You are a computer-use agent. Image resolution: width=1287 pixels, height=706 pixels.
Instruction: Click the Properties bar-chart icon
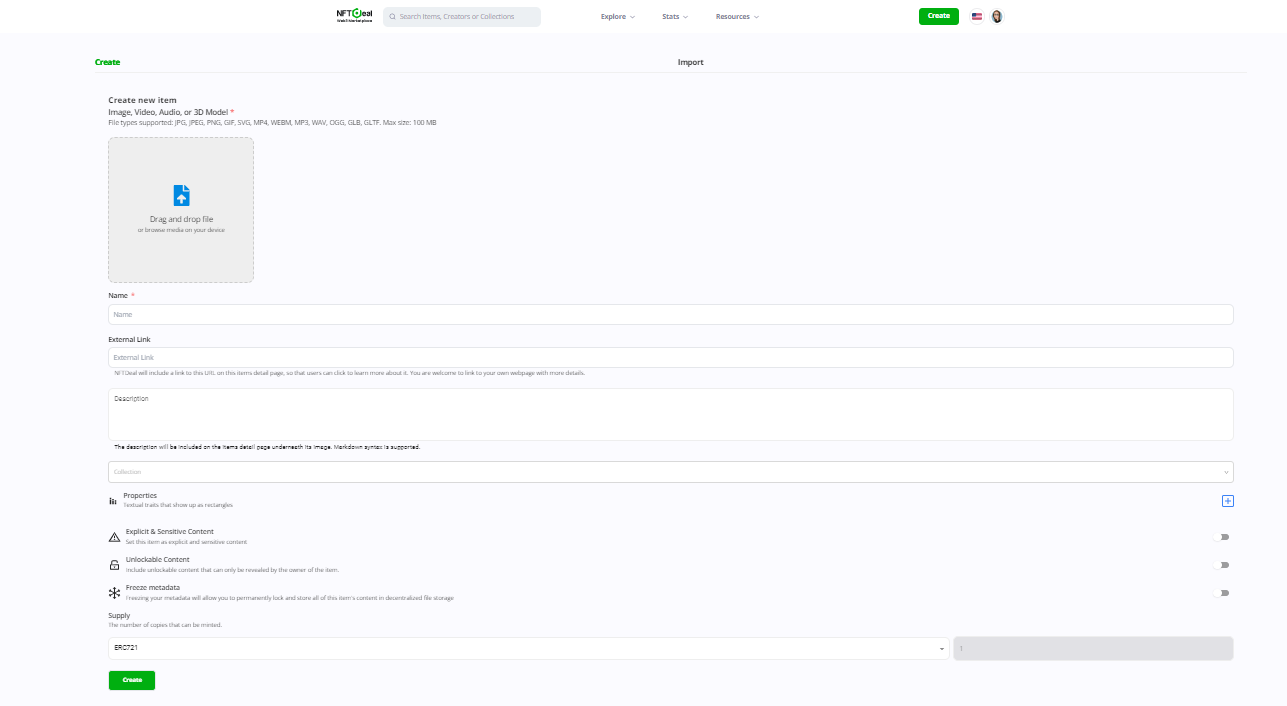pos(113,501)
